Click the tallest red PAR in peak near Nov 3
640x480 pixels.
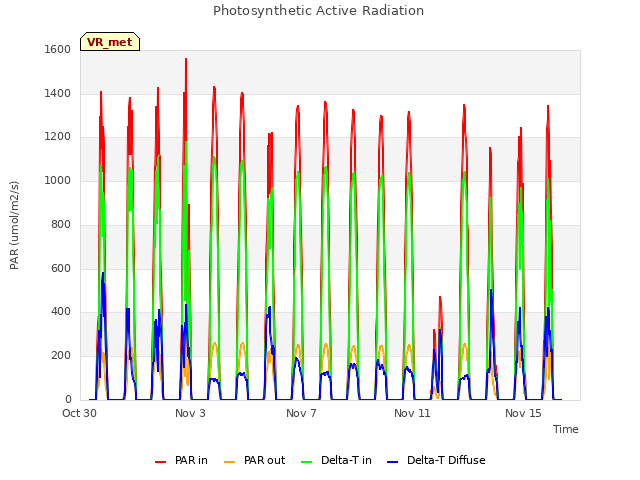(x=186, y=60)
